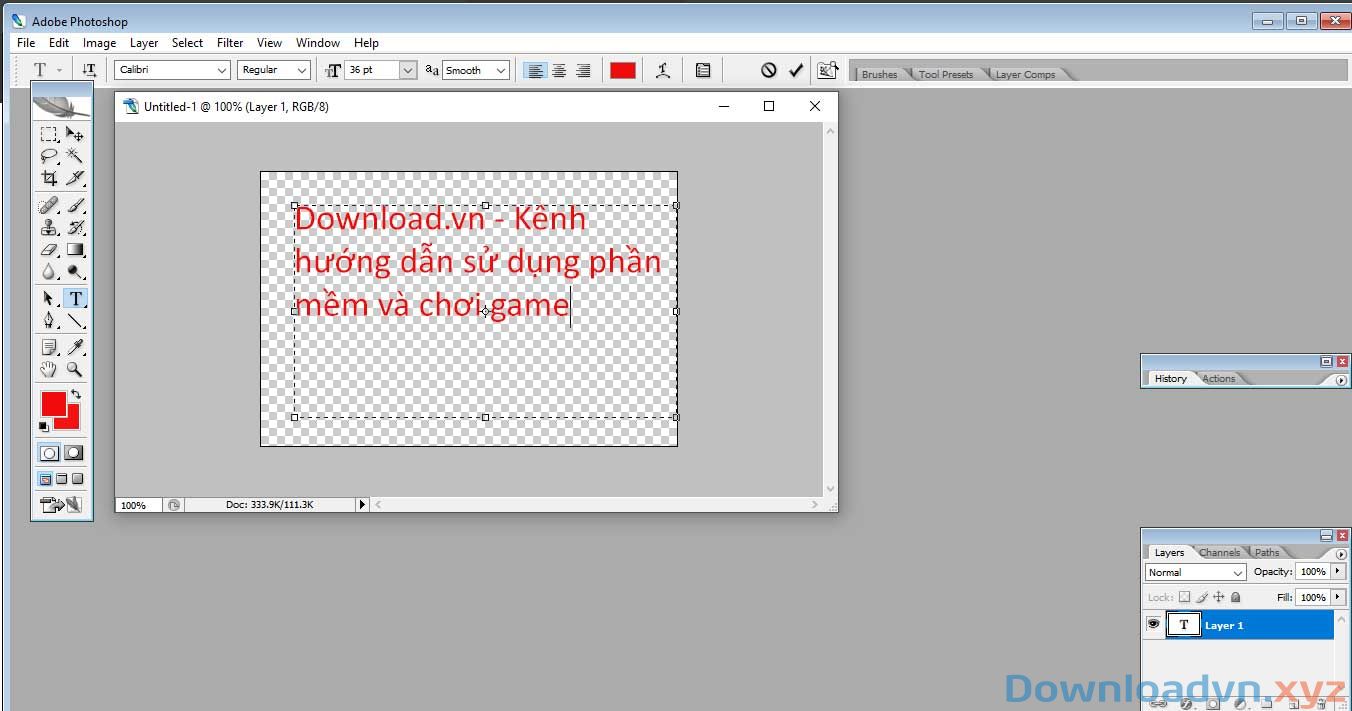
Task: Switch to Quick Mask Mode
Action: click(x=74, y=453)
